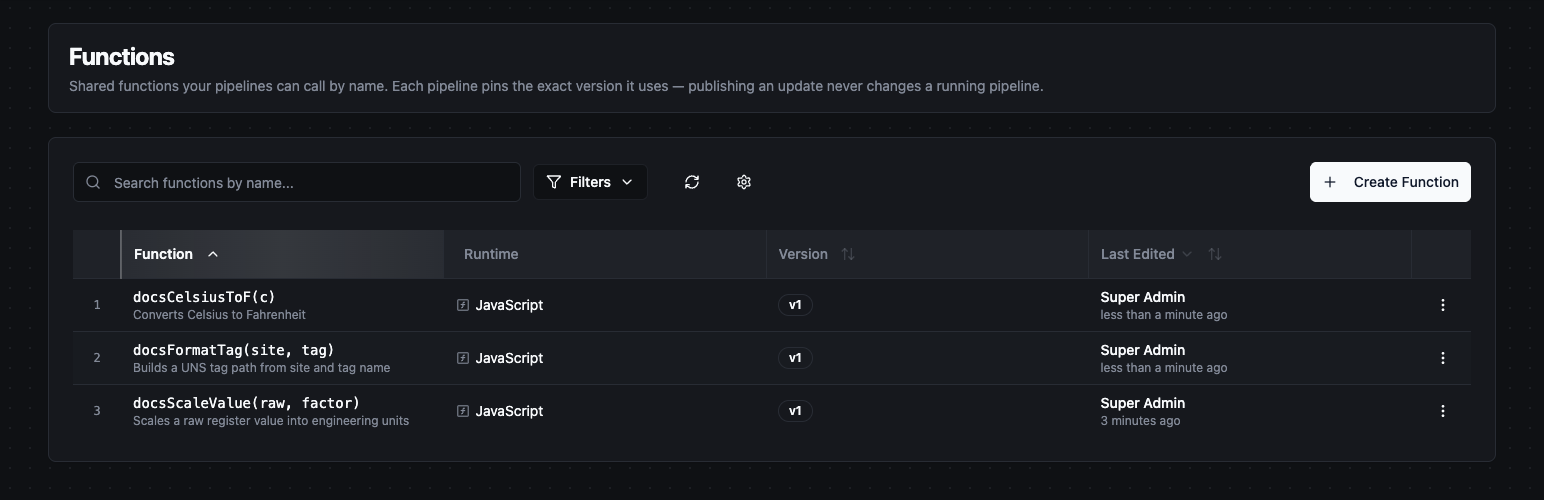Viewport: 1544px width, 500px height.
Task: Click Super Admin in docsScaleValue row
Action: click(x=1143, y=403)
